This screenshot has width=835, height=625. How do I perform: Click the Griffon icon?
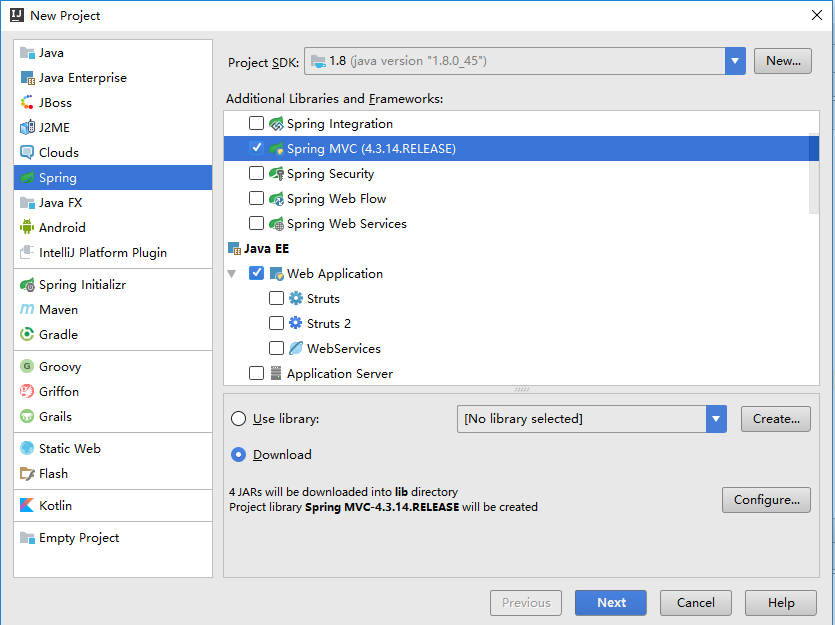27,391
